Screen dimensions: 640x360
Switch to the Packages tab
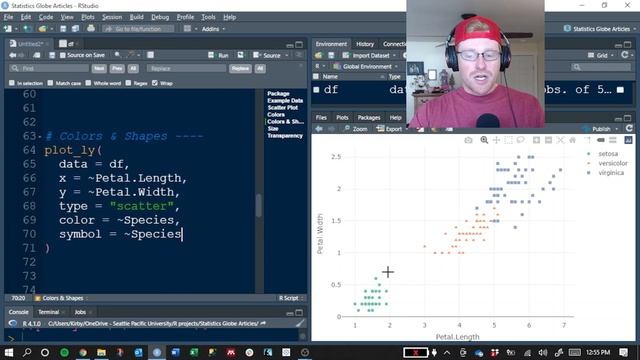369,117
